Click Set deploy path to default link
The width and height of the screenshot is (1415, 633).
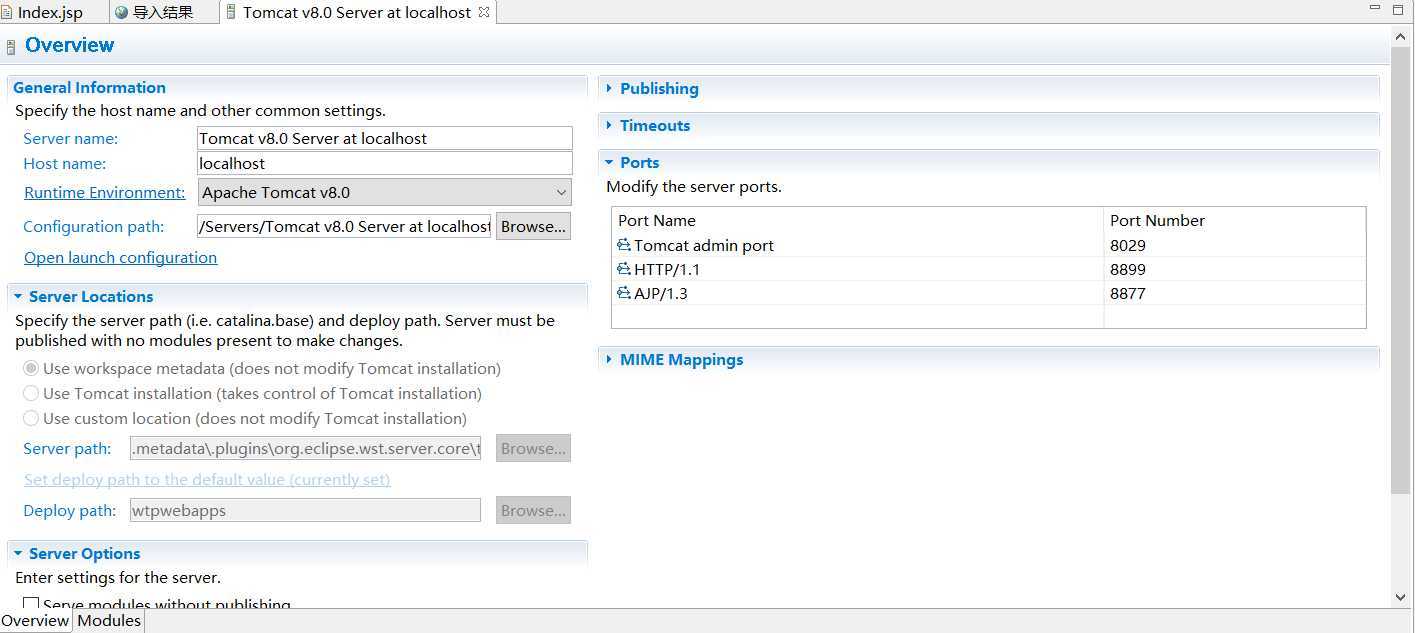pos(207,479)
